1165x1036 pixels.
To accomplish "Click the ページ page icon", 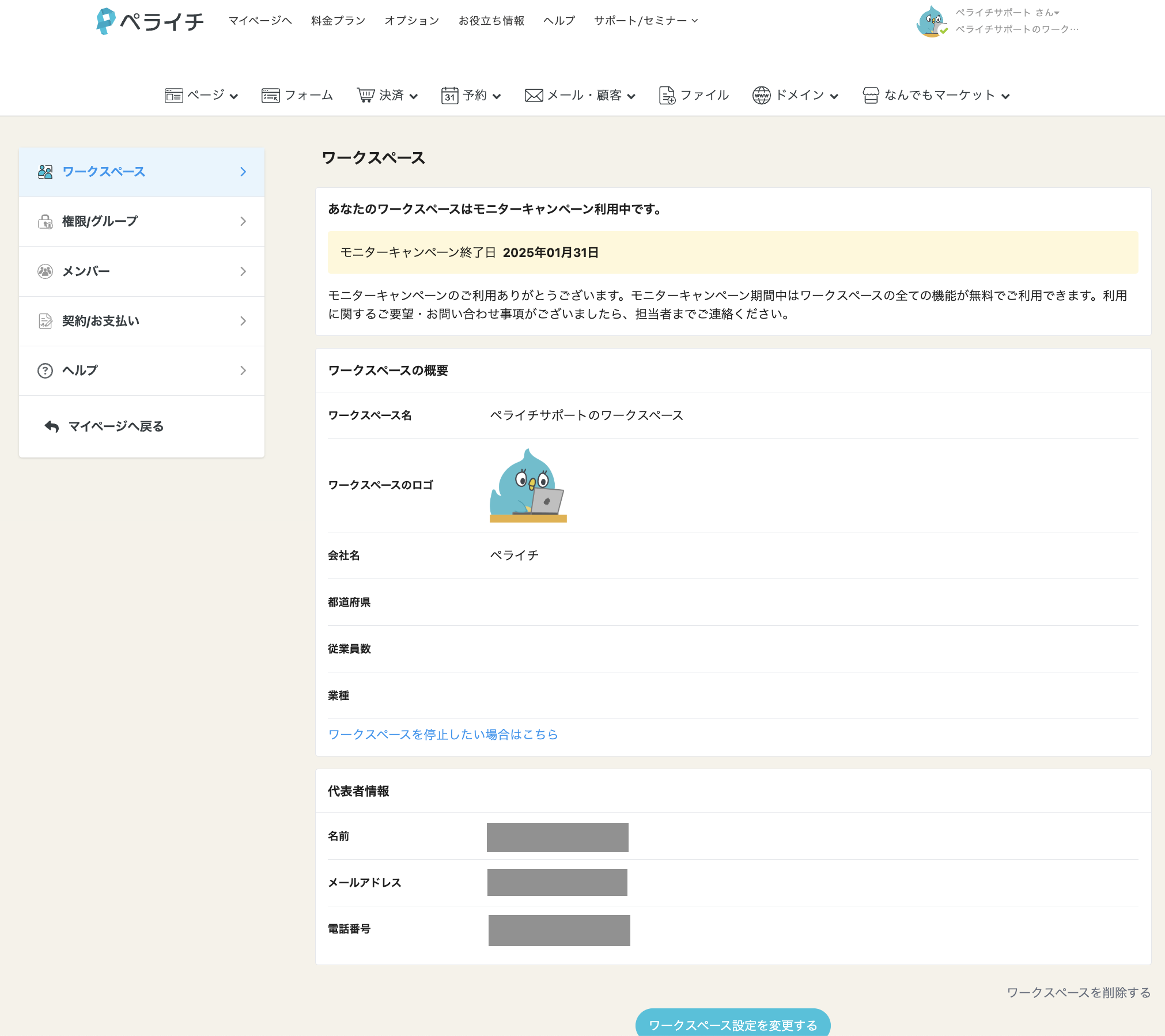I will coord(173,95).
